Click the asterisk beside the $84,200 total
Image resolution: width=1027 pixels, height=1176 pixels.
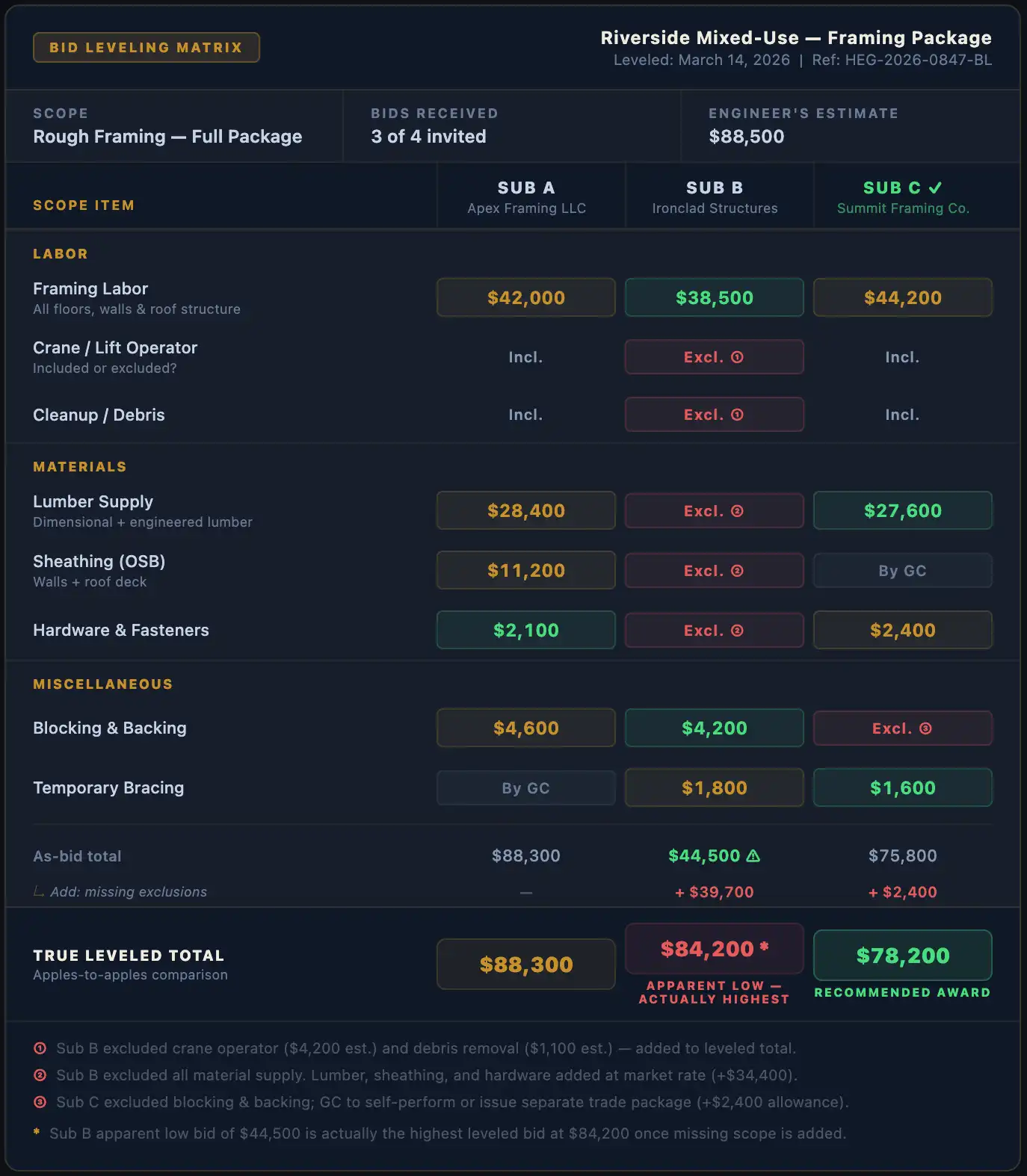(765, 947)
